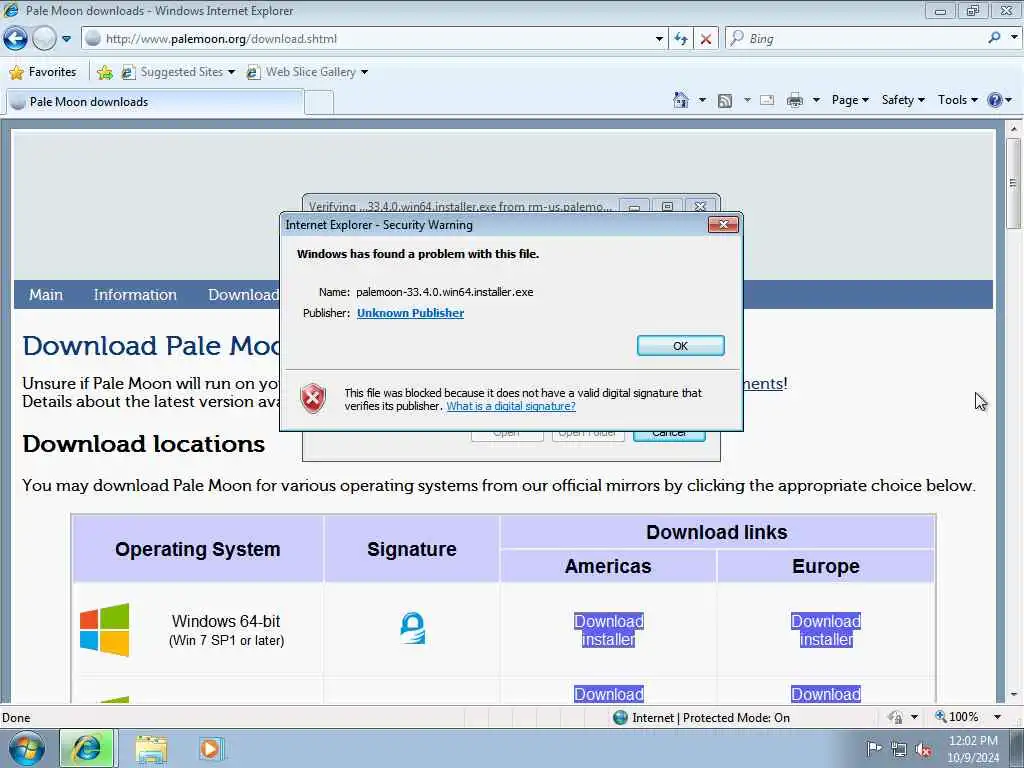The width and height of the screenshot is (1024, 768).
Task: Open the search provider dropdown arrow
Action: coord(1014,38)
